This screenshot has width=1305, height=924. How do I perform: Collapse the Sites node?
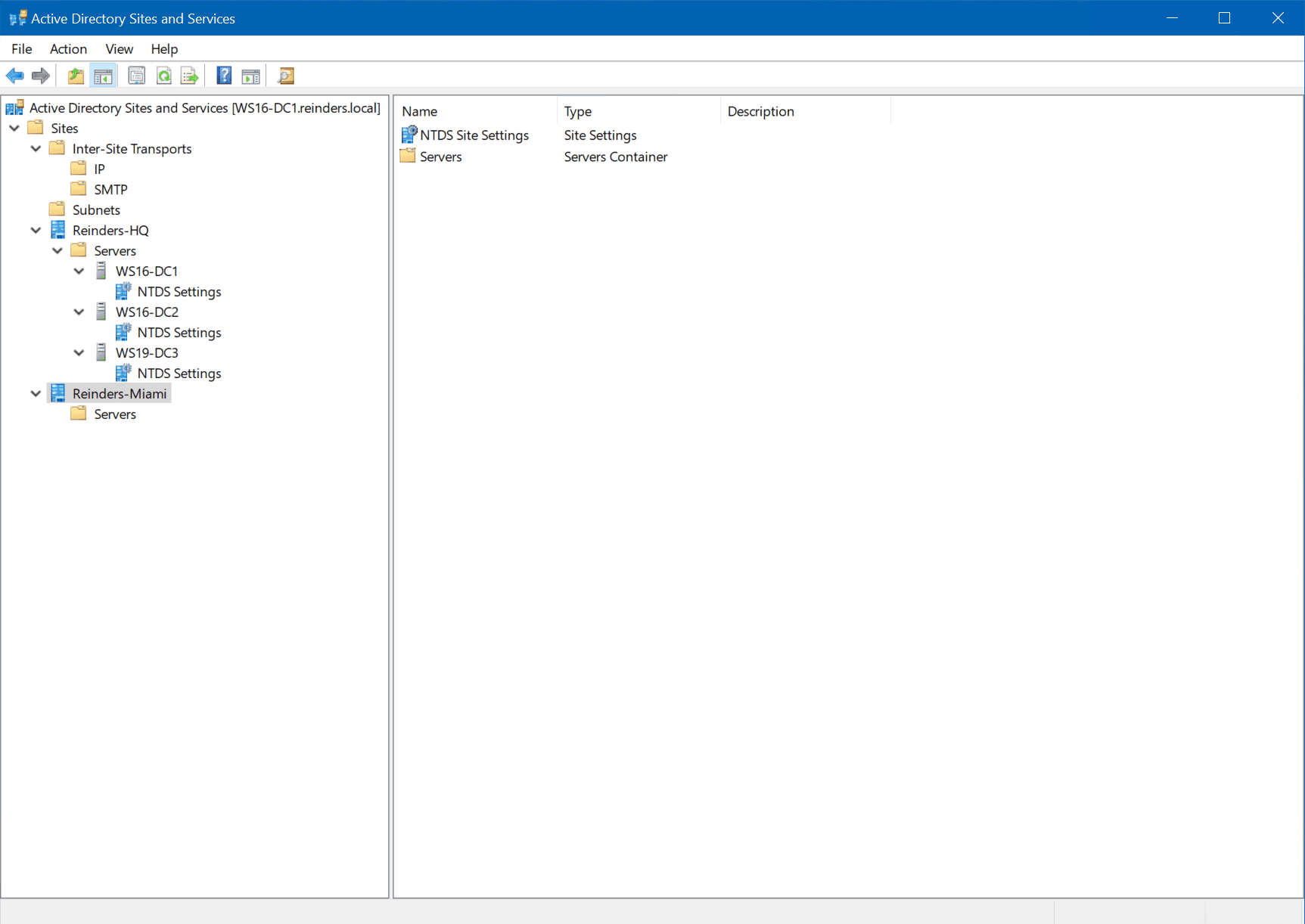[x=14, y=128]
